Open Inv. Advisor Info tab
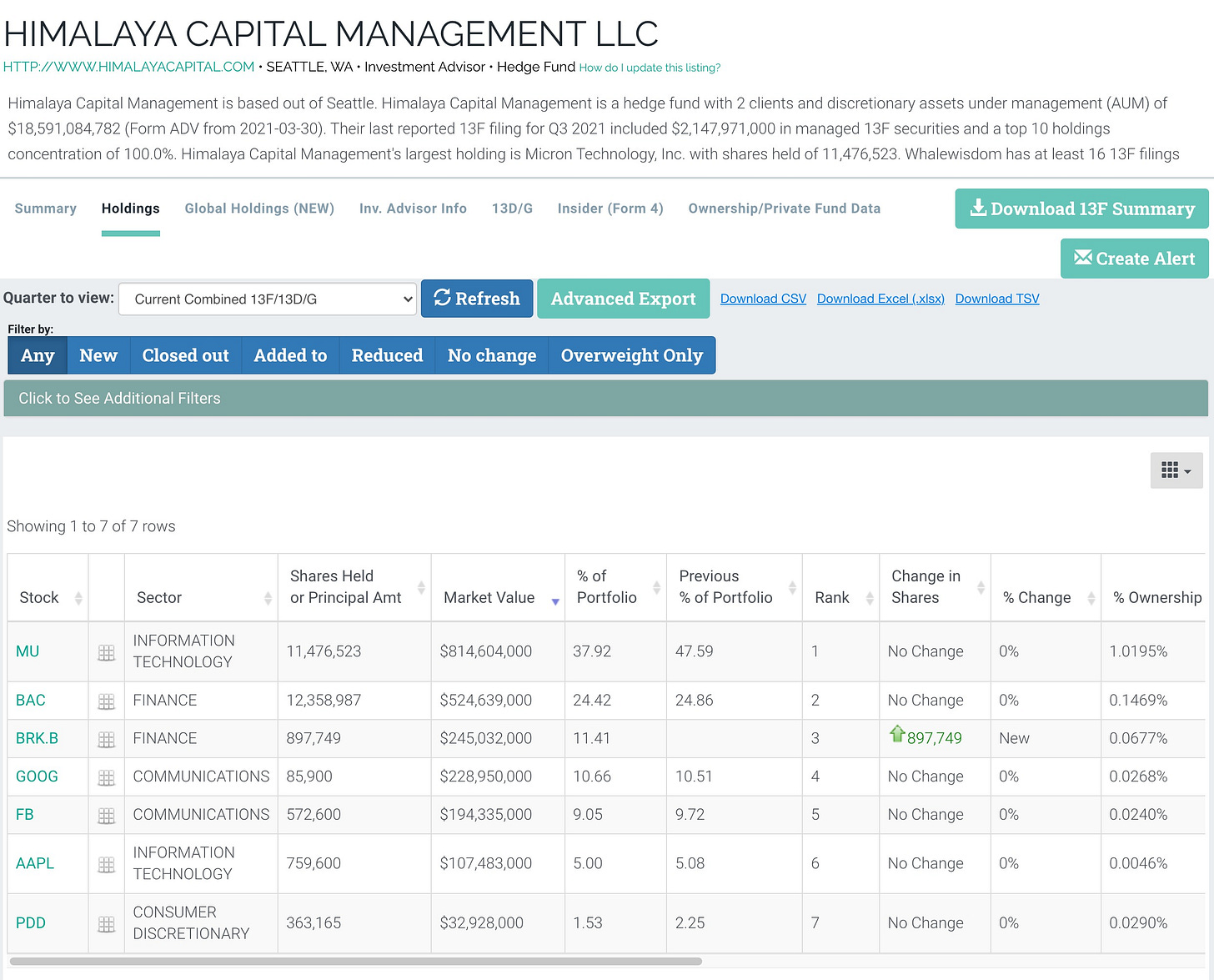Viewport: 1214px width, 980px height. (413, 209)
